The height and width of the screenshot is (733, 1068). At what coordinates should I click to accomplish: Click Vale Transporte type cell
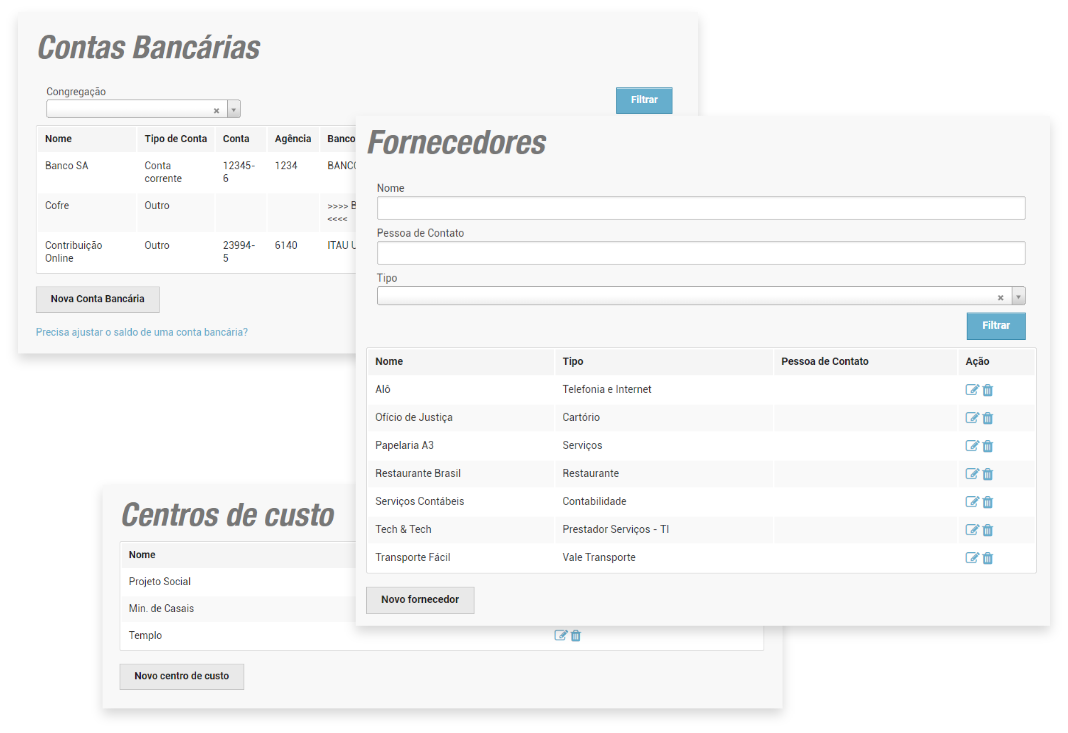tap(599, 557)
